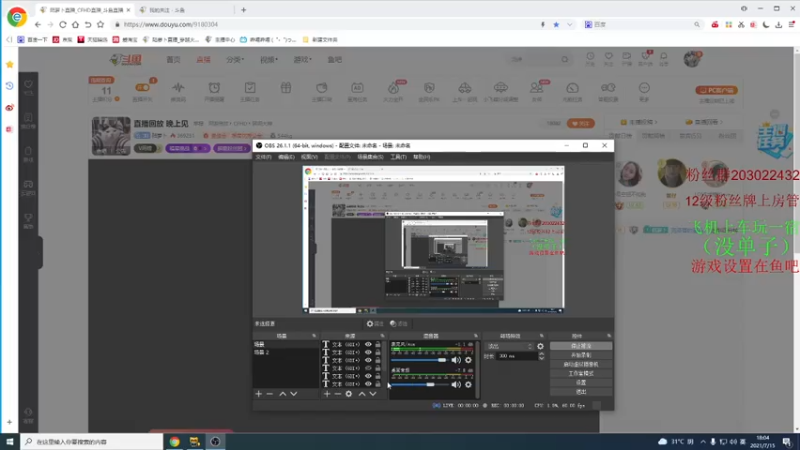The height and width of the screenshot is (450, 800).
Task: Expand the address bar dropdown chevron beside the star
Action: [569, 24]
